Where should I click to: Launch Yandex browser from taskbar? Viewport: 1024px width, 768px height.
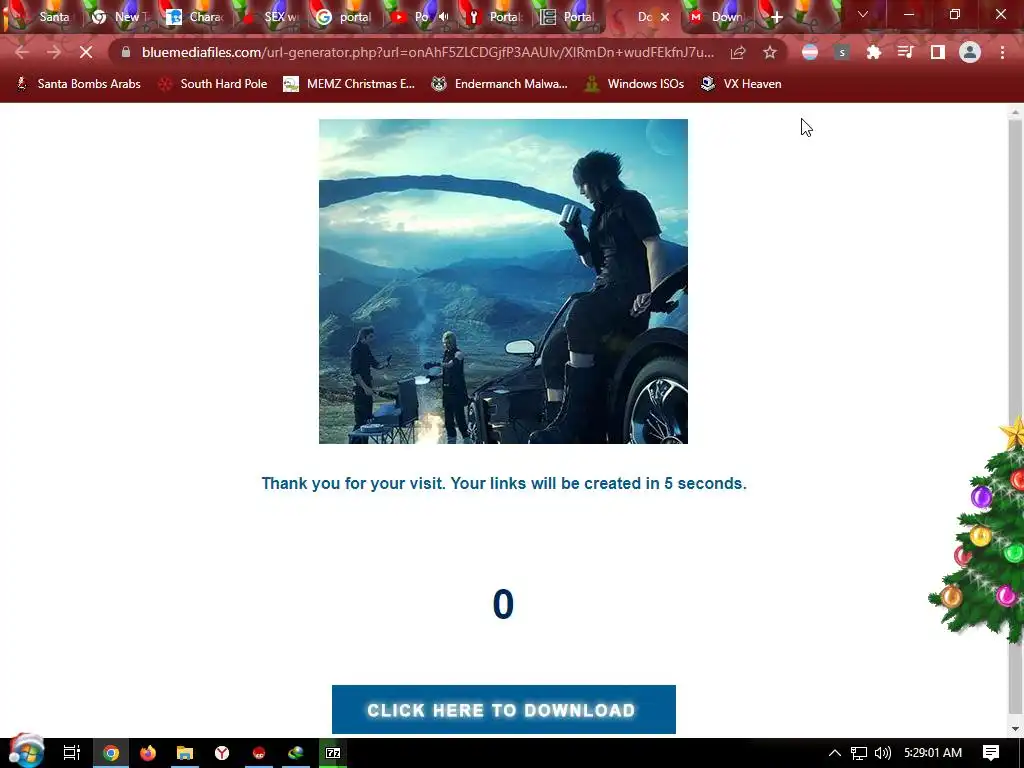tap(222, 753)
